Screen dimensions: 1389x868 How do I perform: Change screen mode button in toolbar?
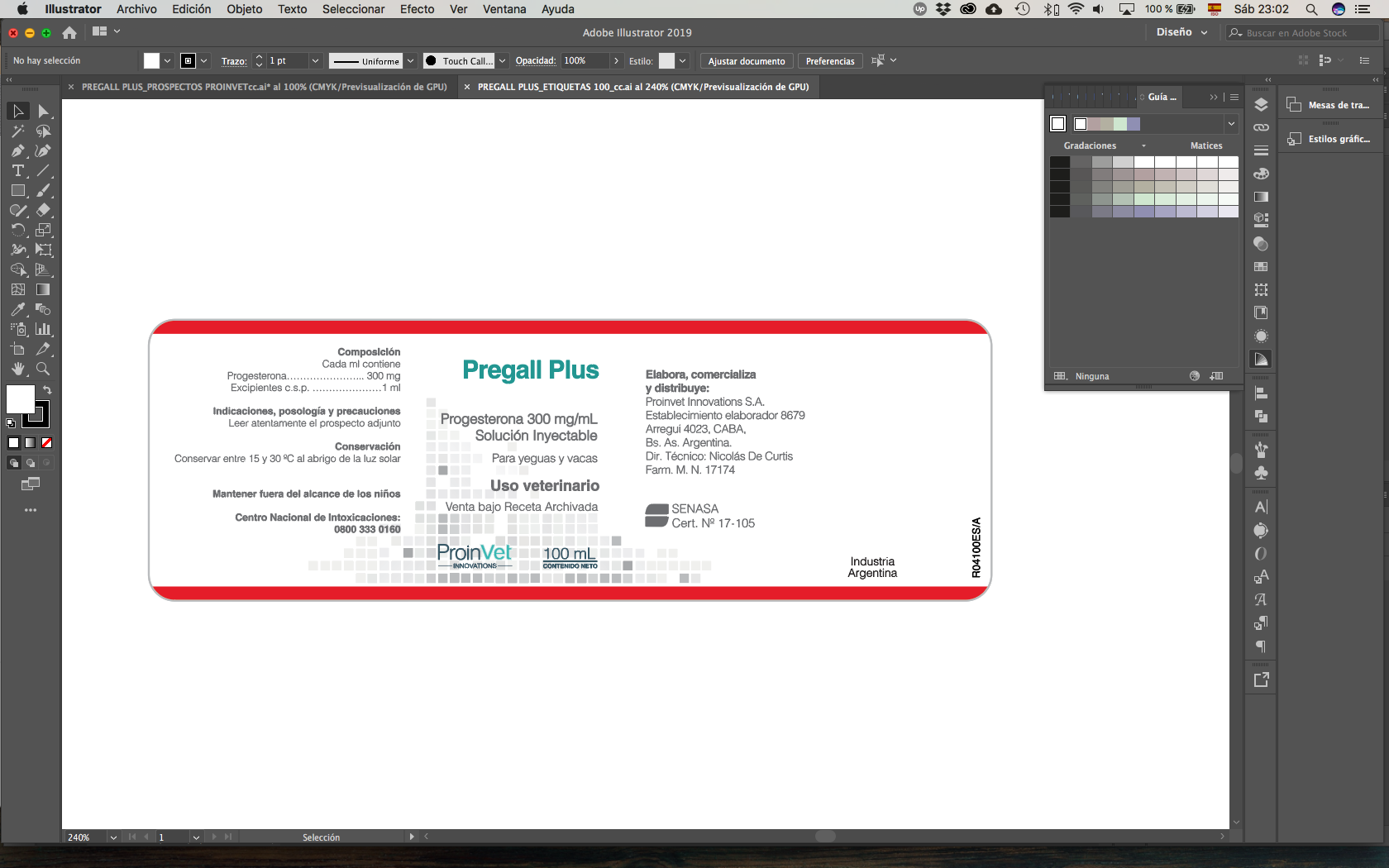point(31,484)
